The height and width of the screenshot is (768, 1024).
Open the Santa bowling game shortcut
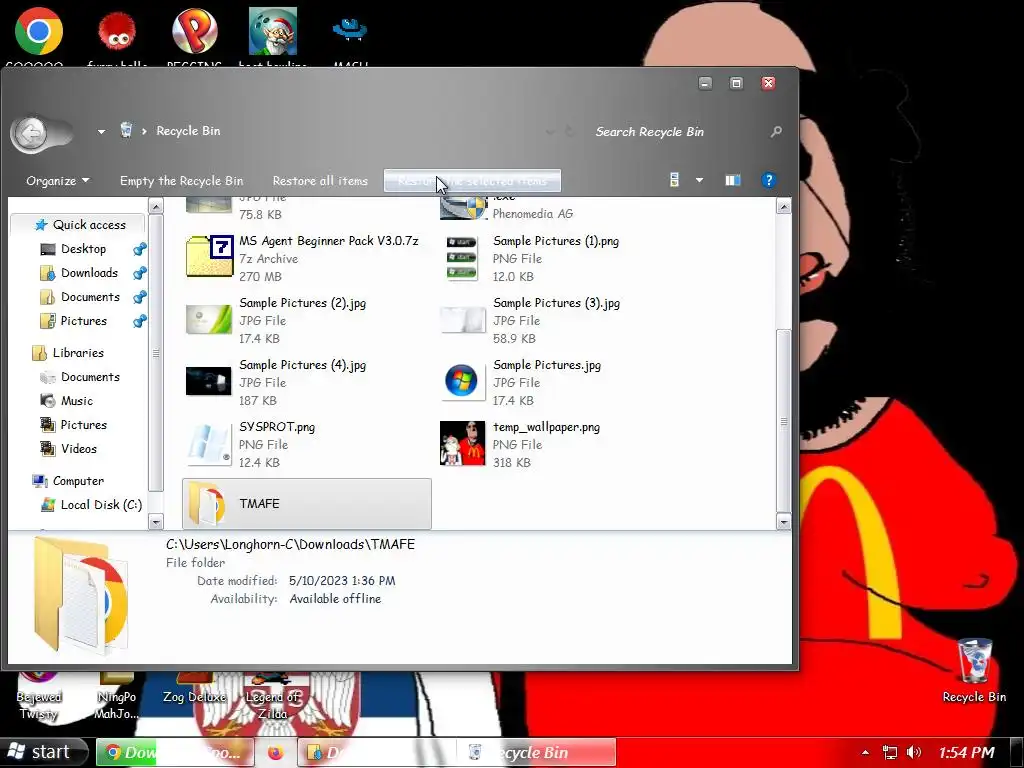[273, 31]
